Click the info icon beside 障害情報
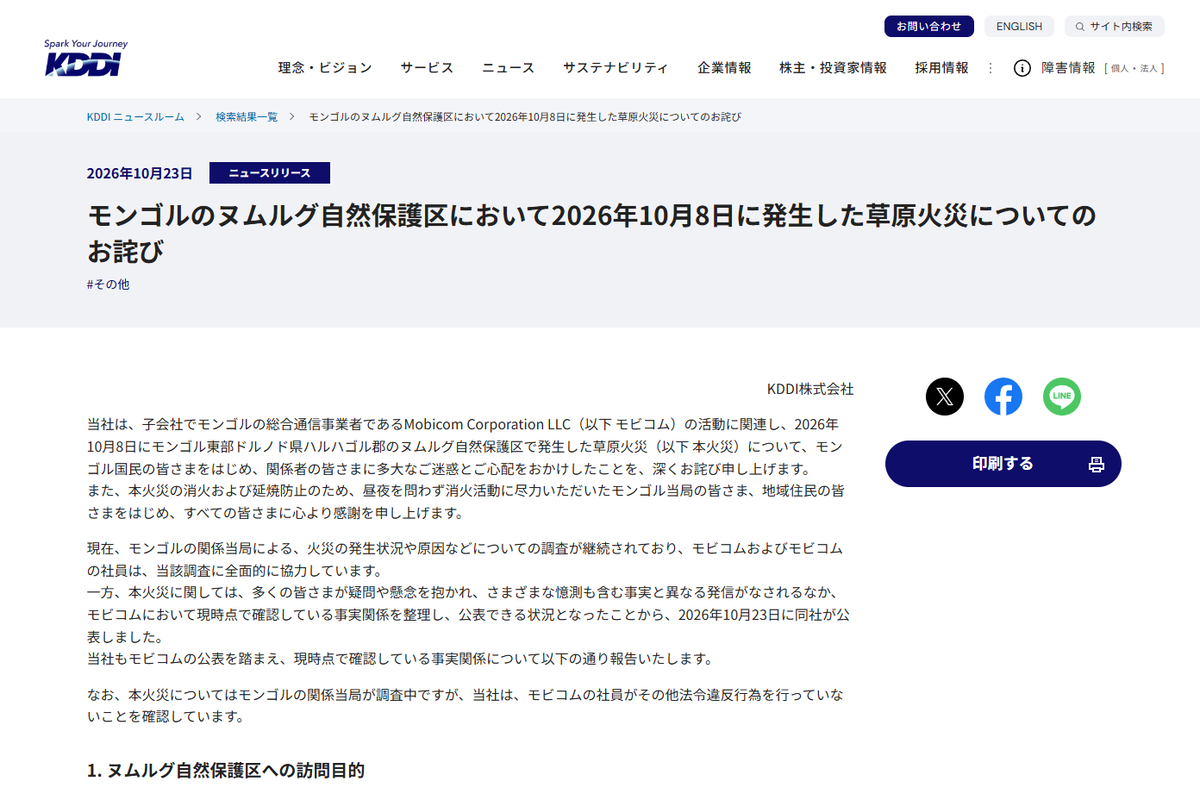This screenshot has height=800, width=1200. 1022,68
